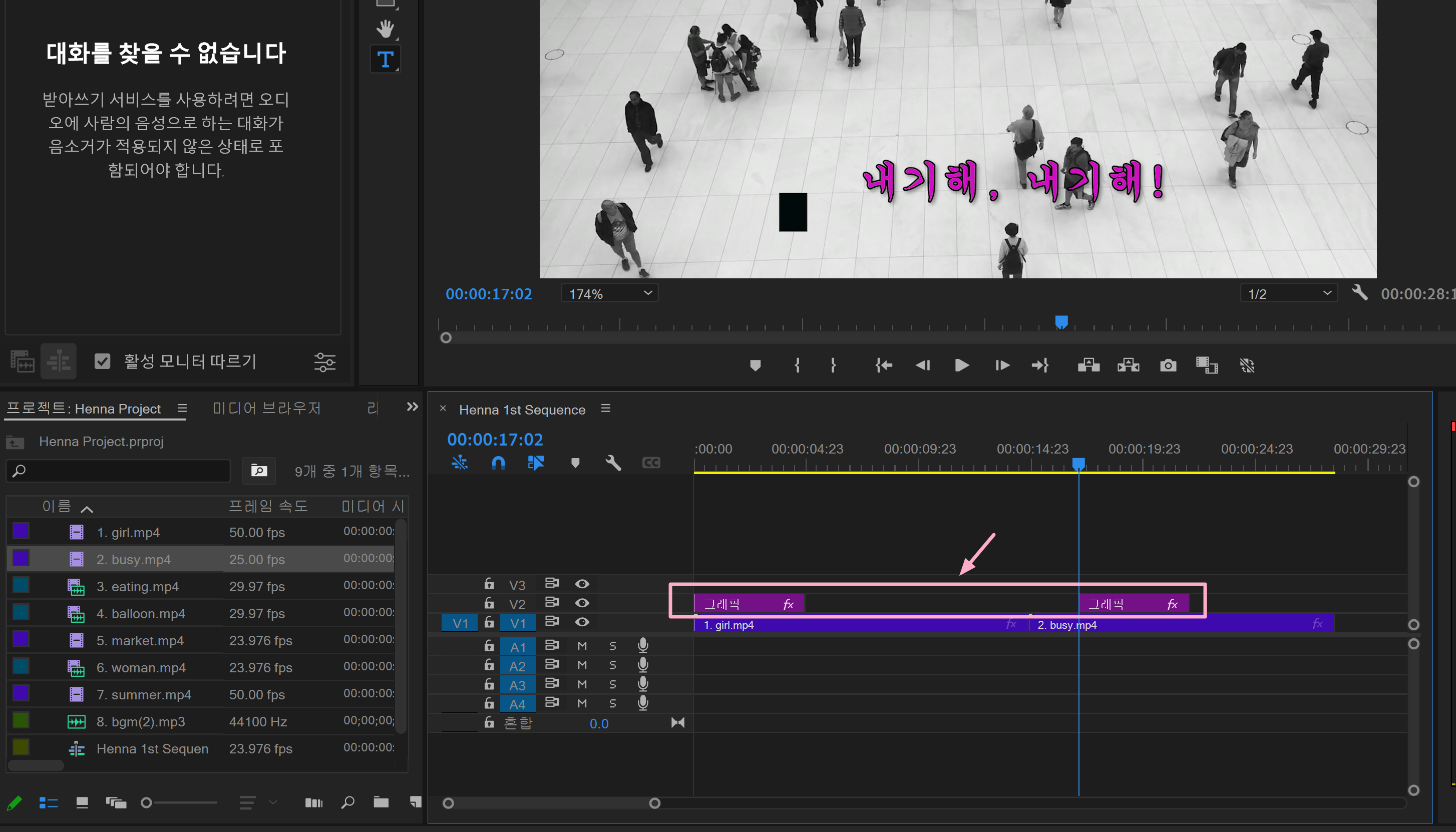
Task: Switch to the Media Browser tab
Action: tap(267, 408)
